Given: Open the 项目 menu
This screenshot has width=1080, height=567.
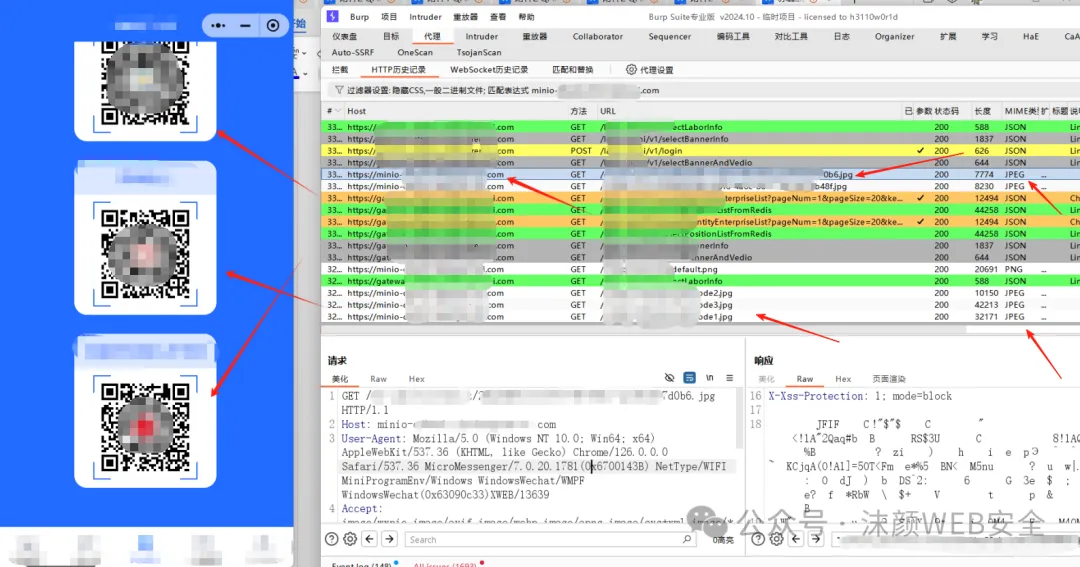Looking at the screenshot, I should tap(389, 17).
